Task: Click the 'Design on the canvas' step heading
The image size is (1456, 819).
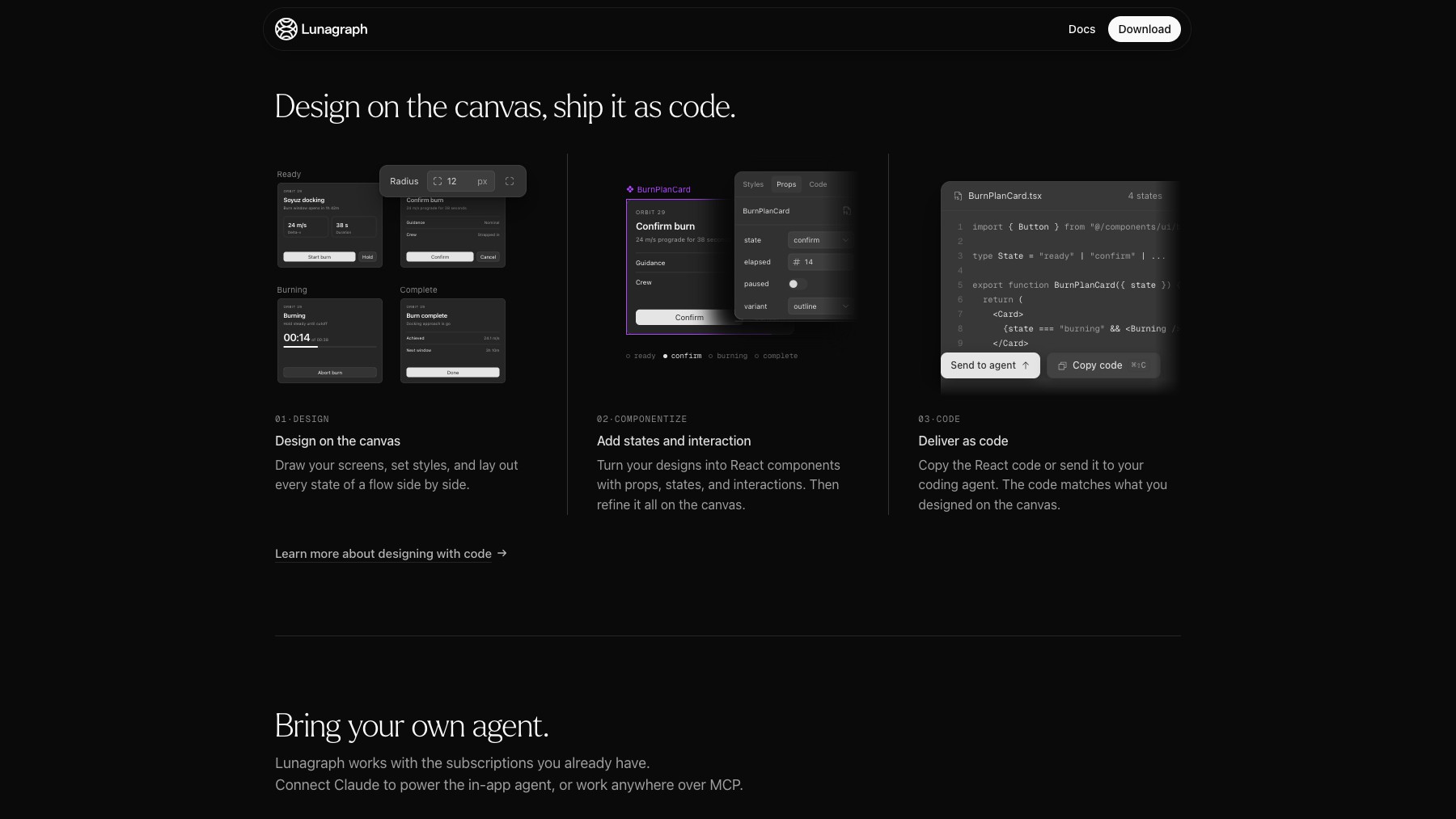Action: point(337,441)
